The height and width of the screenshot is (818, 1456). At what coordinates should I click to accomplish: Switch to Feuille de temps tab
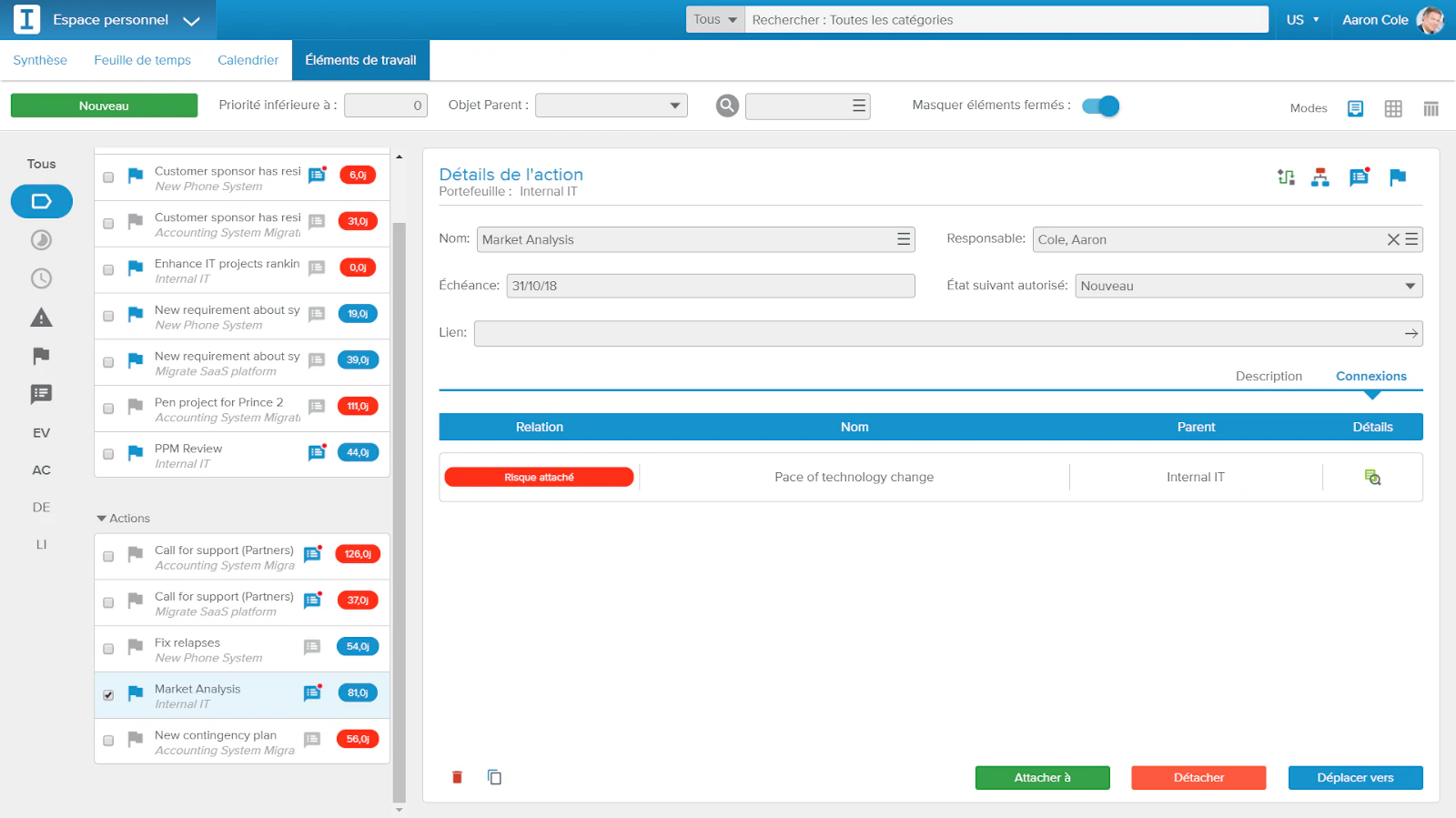tap(143, 60)
